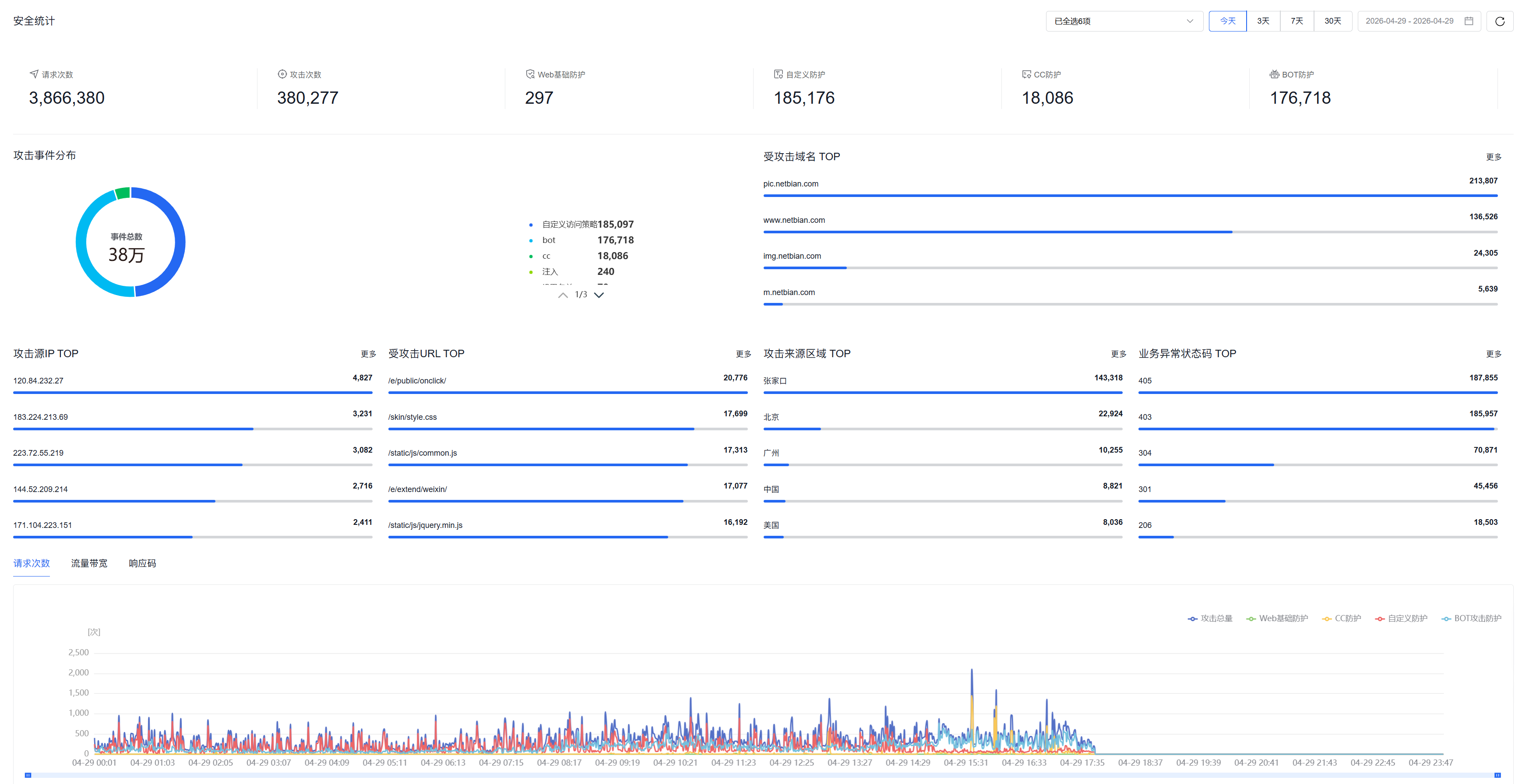The width and height of the screenshot is (1515, 784).
Task: Click left handle of chart zoom slider
Action: click(x=28, y=775)
